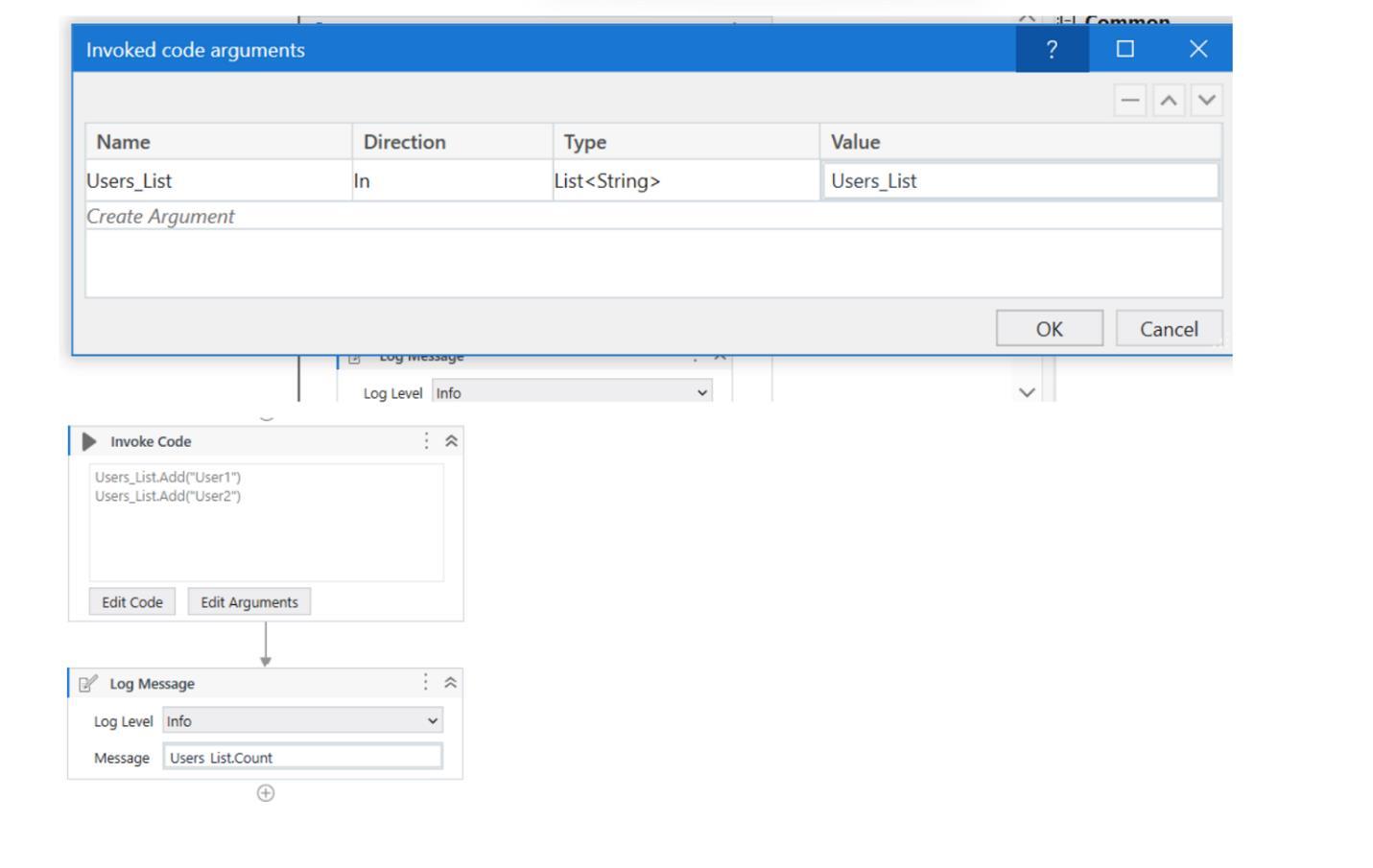Click the Type column header
The height and width of the screenshot is (868, 1373).
click(686, 142)
